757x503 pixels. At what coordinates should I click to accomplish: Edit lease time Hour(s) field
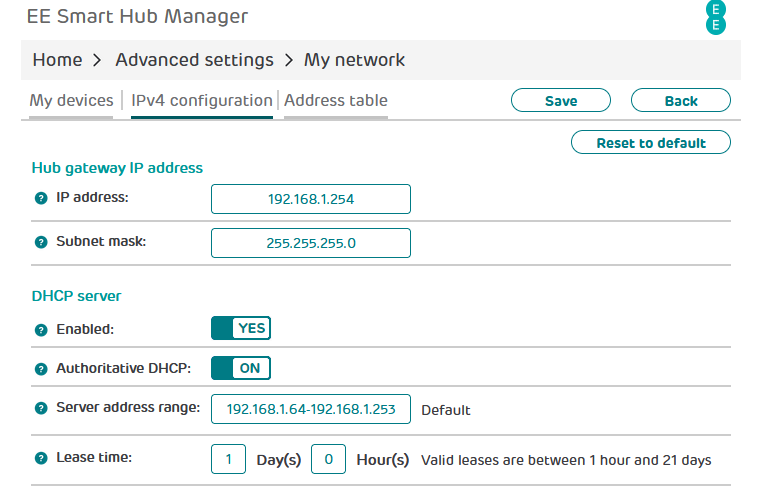tap(328, 459)
